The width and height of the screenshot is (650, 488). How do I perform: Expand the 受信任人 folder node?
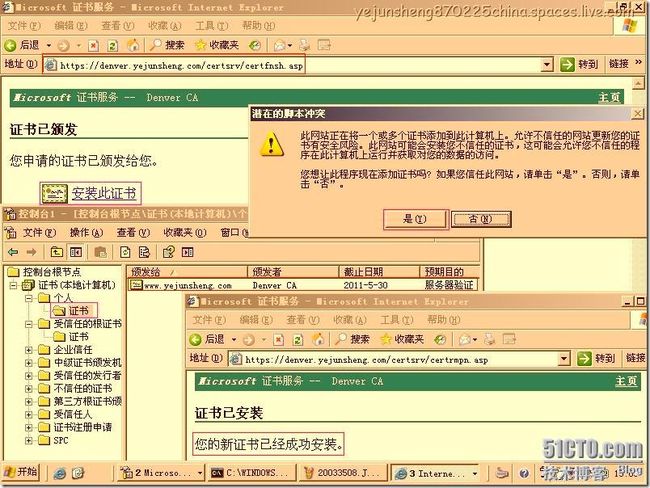coord(29,415)
